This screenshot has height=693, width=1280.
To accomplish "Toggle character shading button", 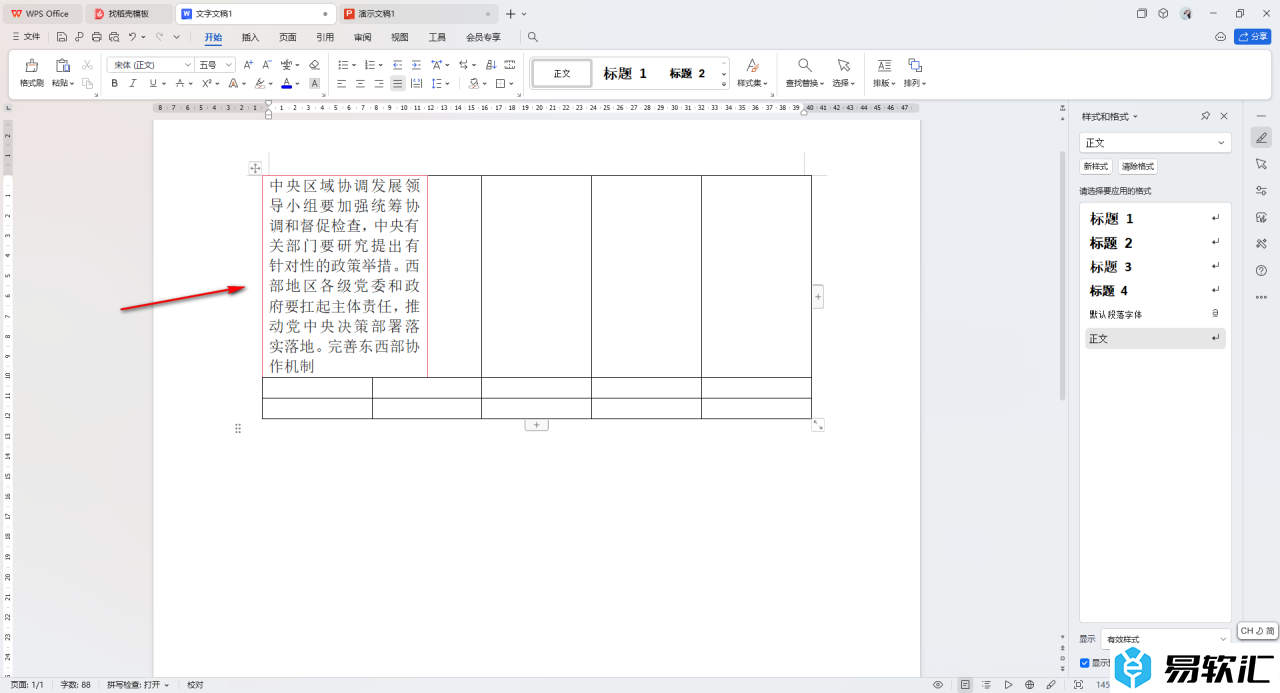I will click(314, 84).
